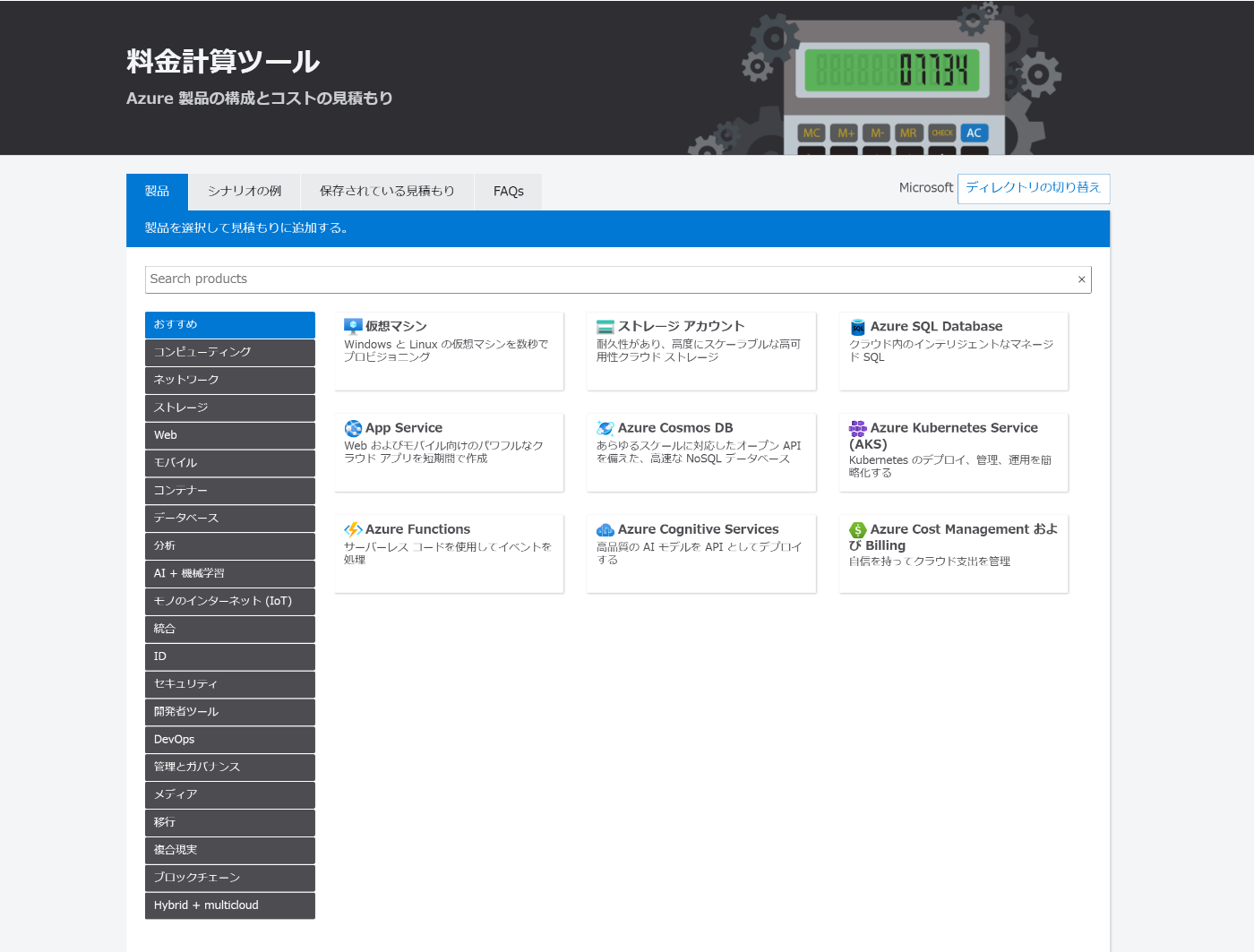Add 仮想マシン via its title
The height and width of the screenshot is (952, 1254).
click(x=396, y=327)
